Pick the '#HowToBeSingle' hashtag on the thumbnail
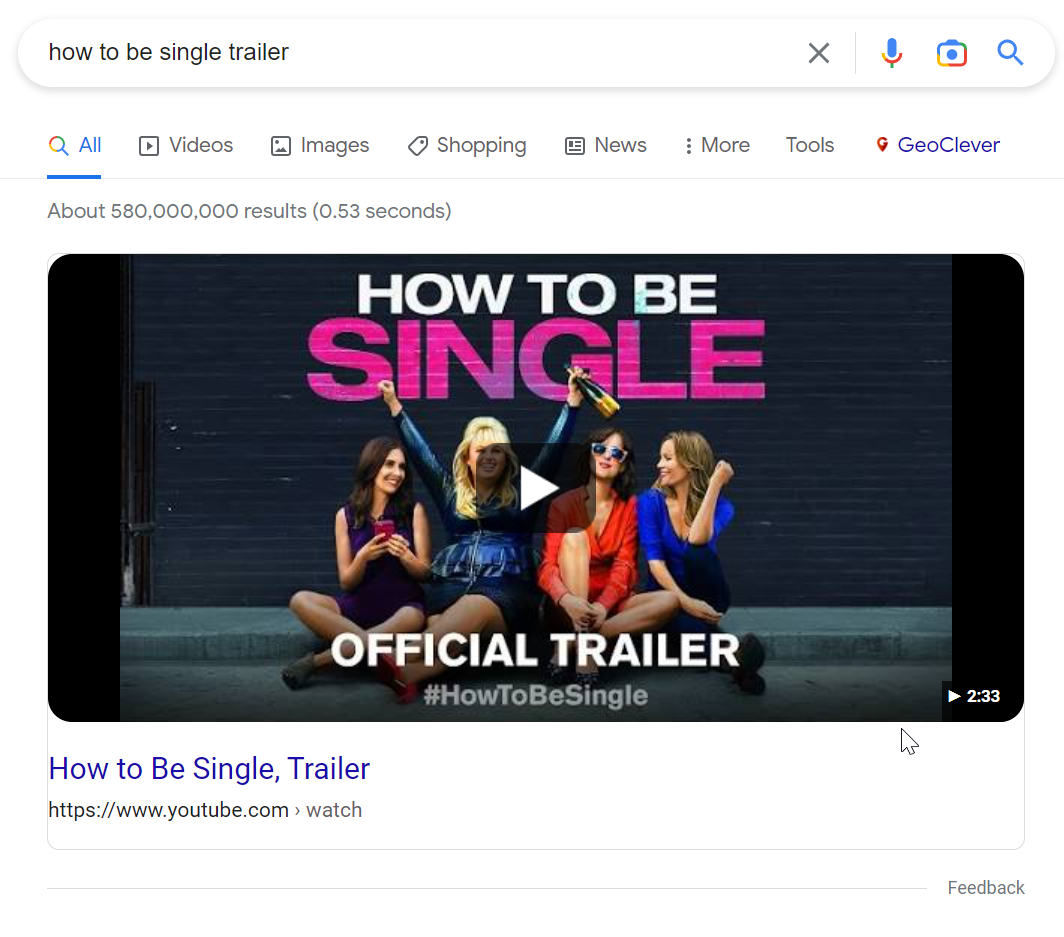 (535, 695)
